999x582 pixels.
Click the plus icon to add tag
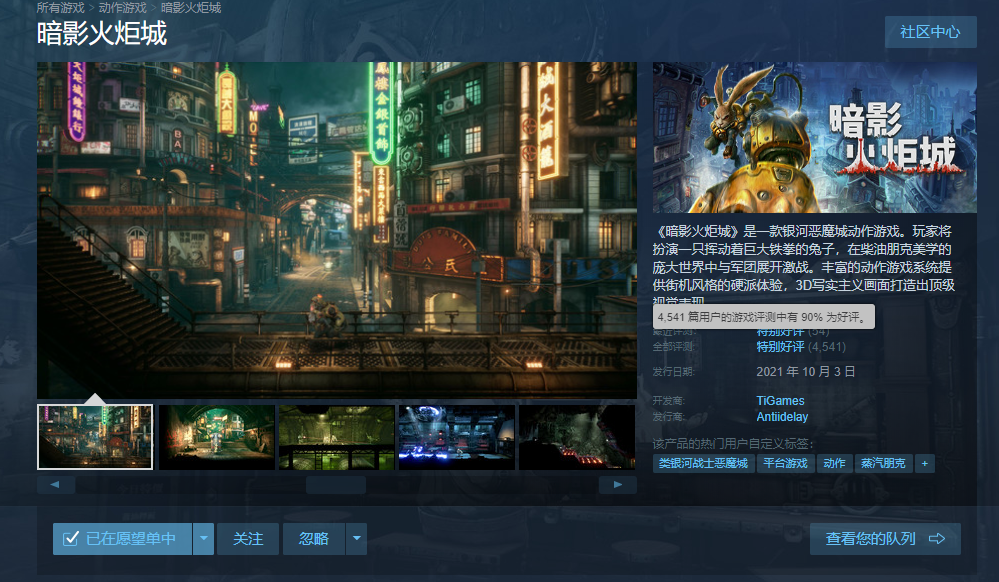(x=925, y=464)
